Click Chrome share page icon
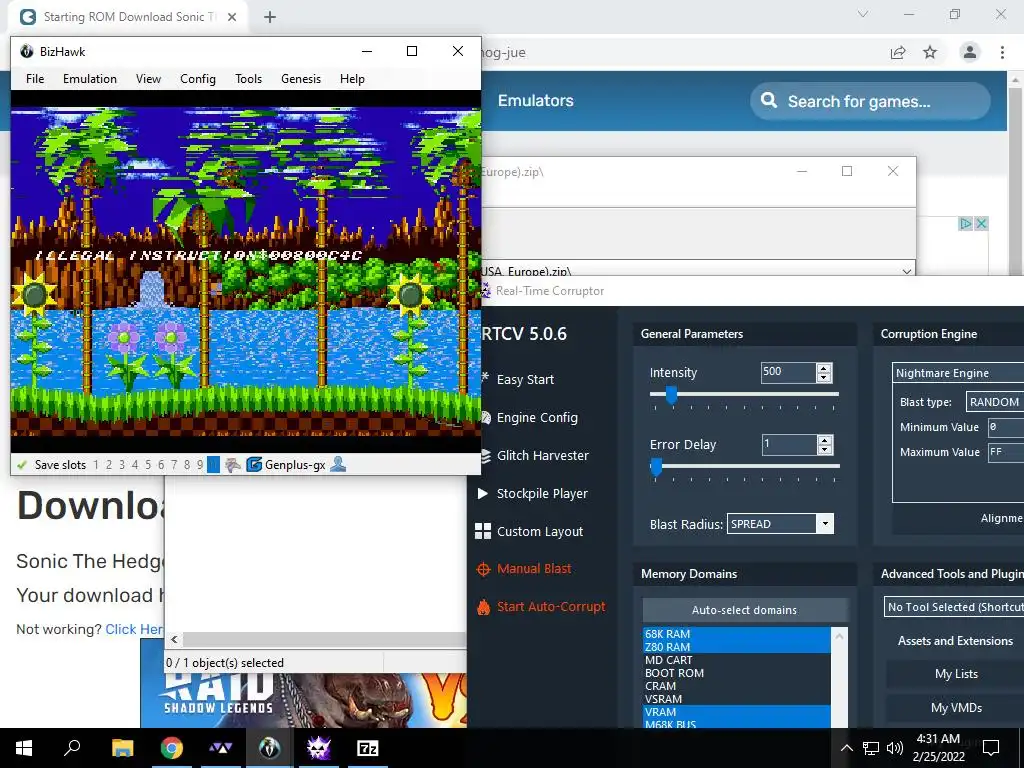The image size is (1024, 768). 898,52
